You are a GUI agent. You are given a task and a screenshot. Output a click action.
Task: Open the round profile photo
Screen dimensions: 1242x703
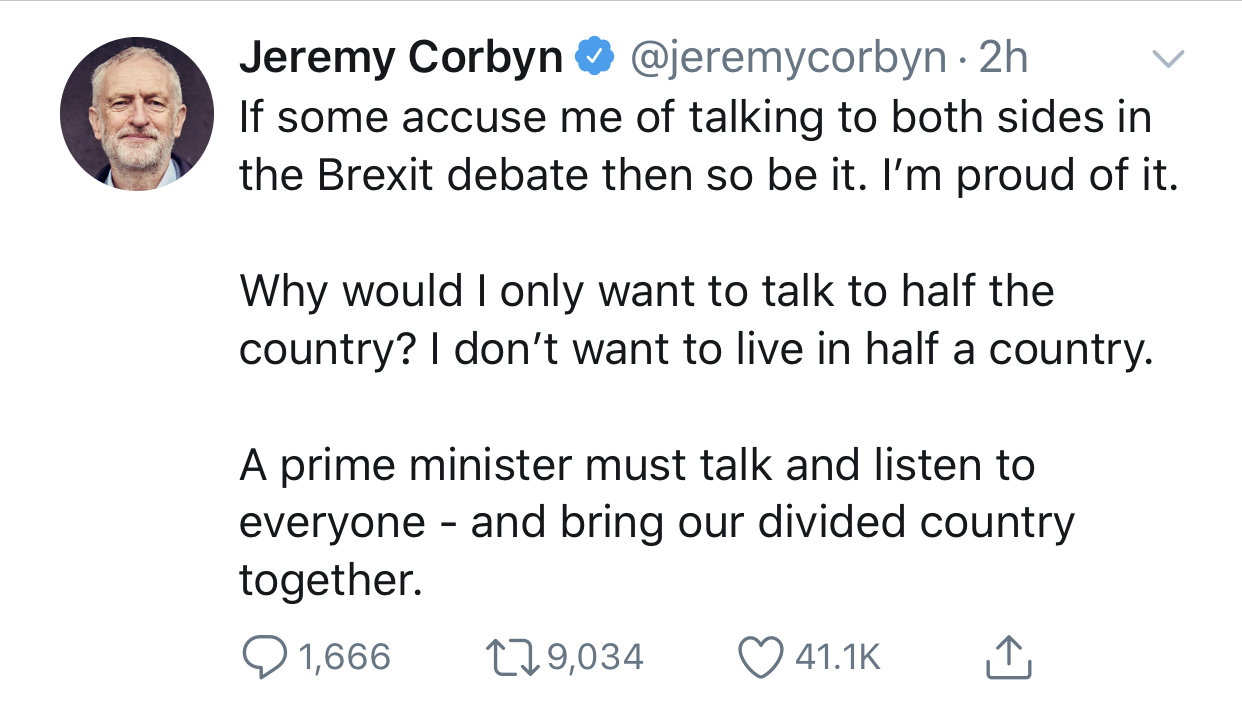click(x=137, y=114)
